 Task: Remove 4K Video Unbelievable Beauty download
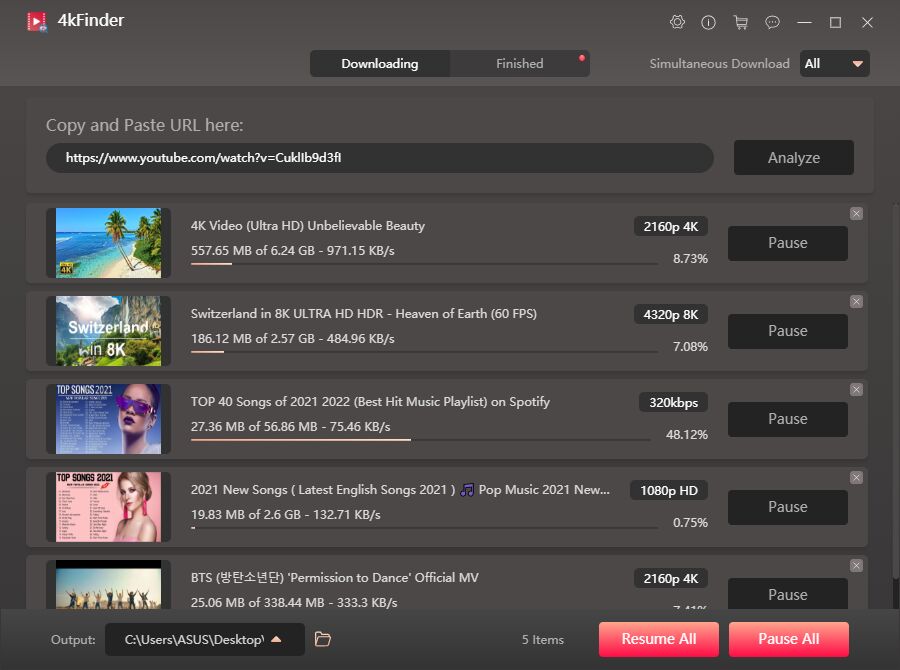[856, 214]
